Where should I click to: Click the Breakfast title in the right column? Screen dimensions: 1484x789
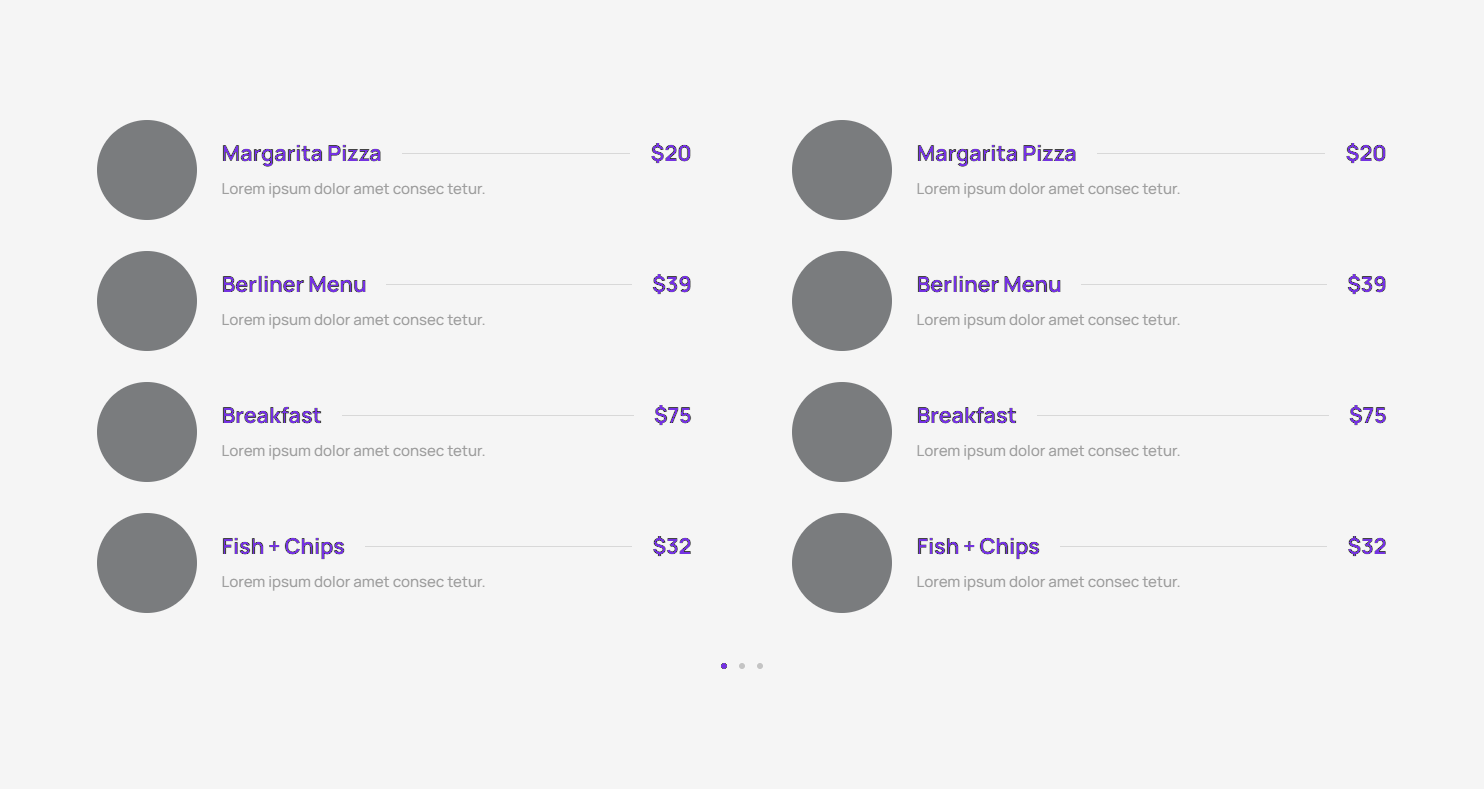[966, 416]
